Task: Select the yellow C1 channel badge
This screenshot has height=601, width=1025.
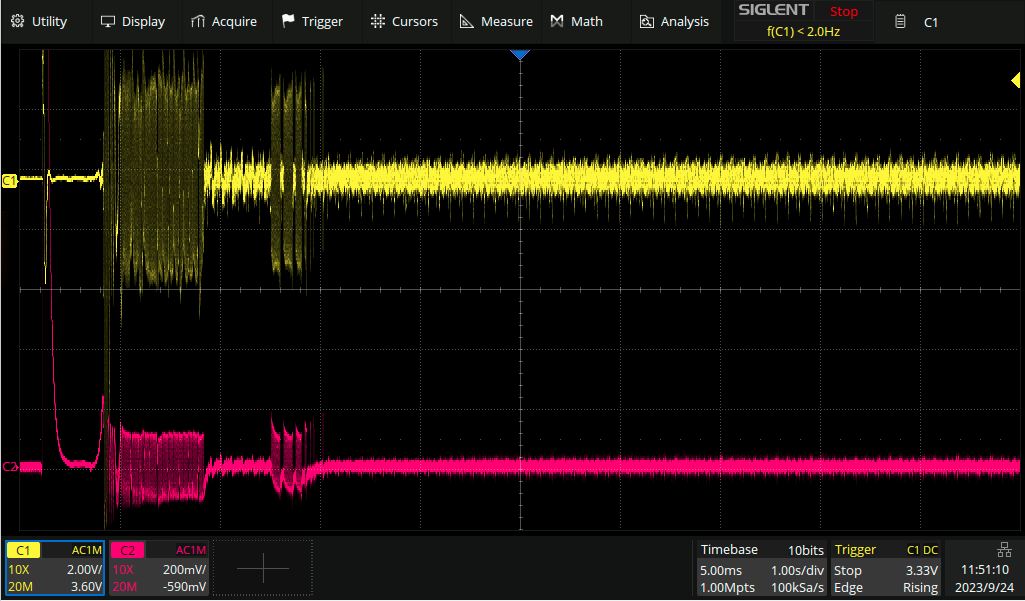Action: (x=23, y=551)
